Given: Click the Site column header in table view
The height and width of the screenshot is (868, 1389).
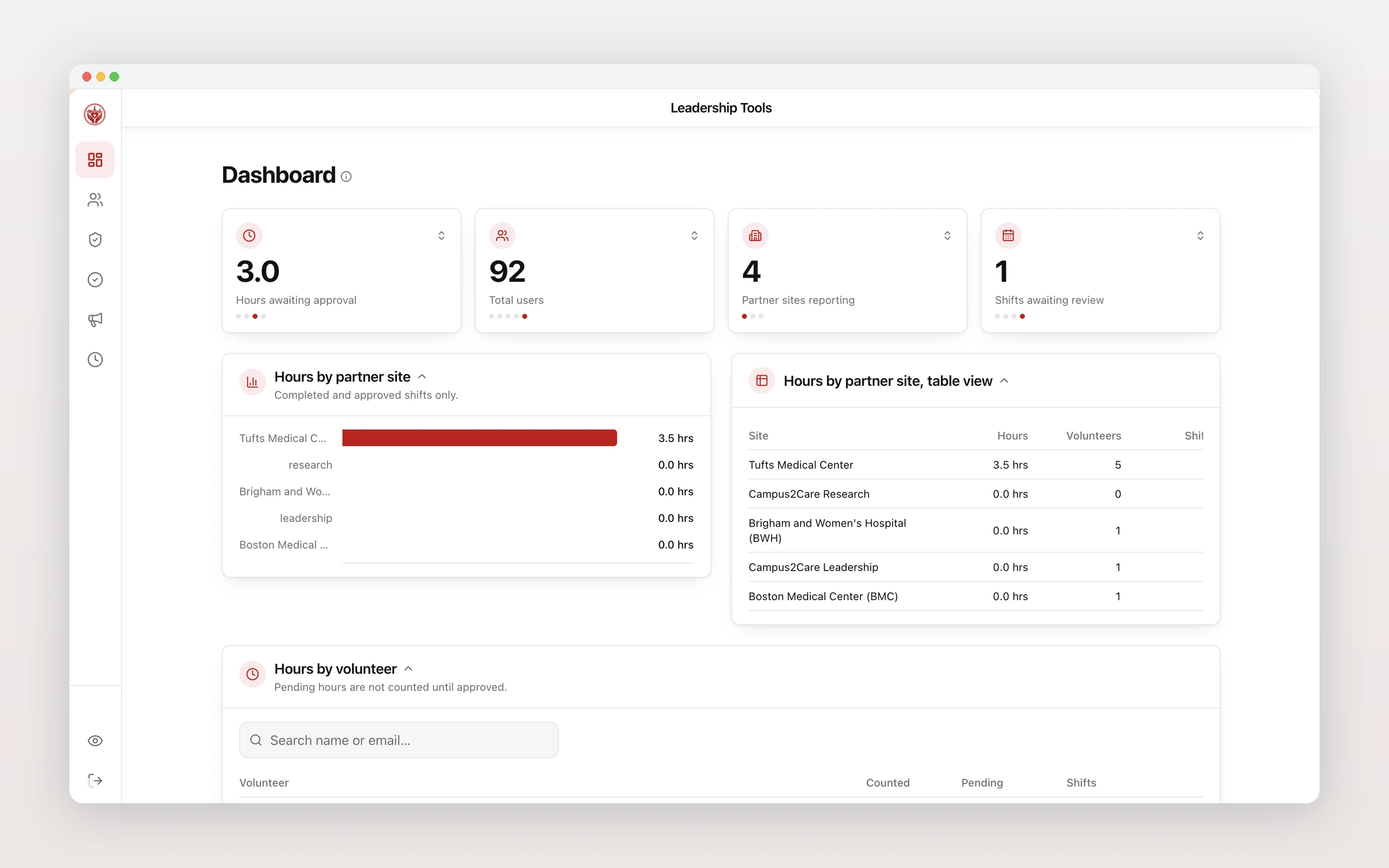Looking at the screenshot, I should [x=758, y=436].
